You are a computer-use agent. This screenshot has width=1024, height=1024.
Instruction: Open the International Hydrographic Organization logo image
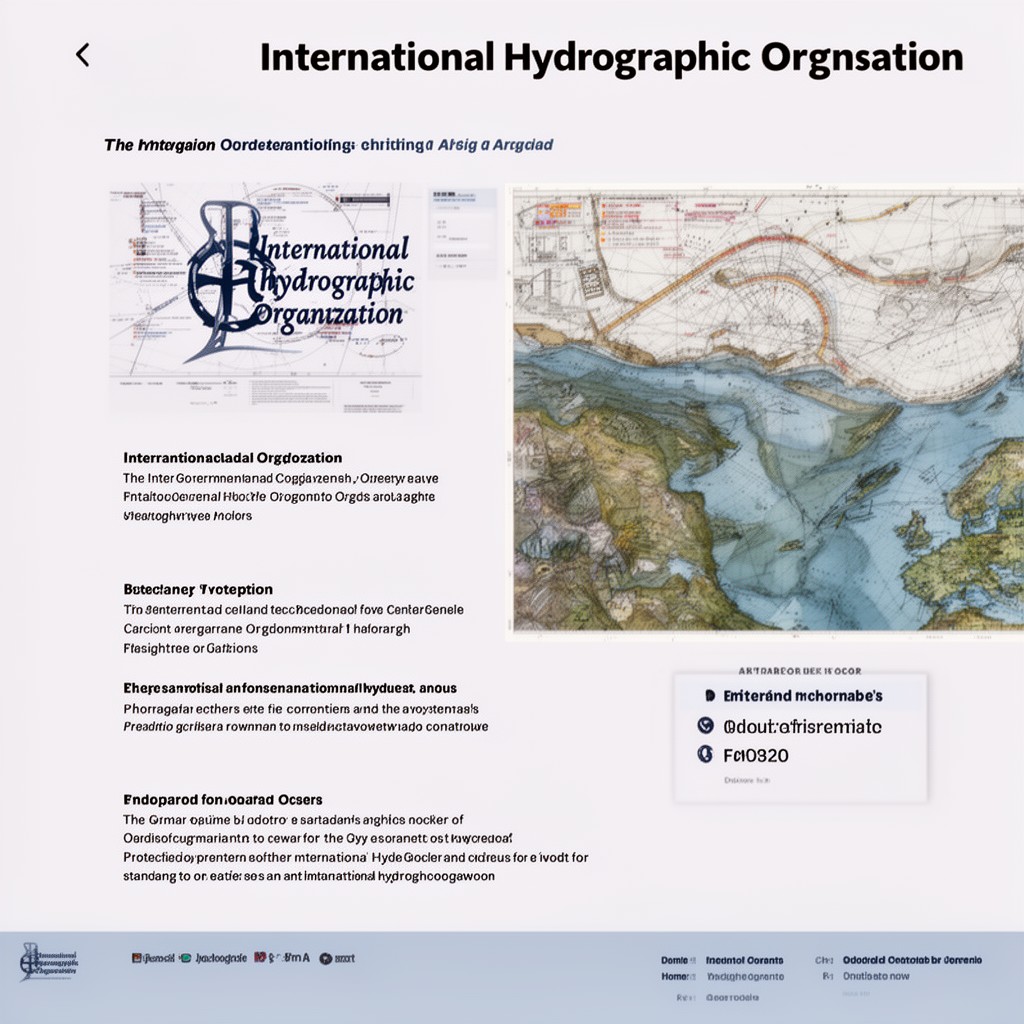coord(265,297)
